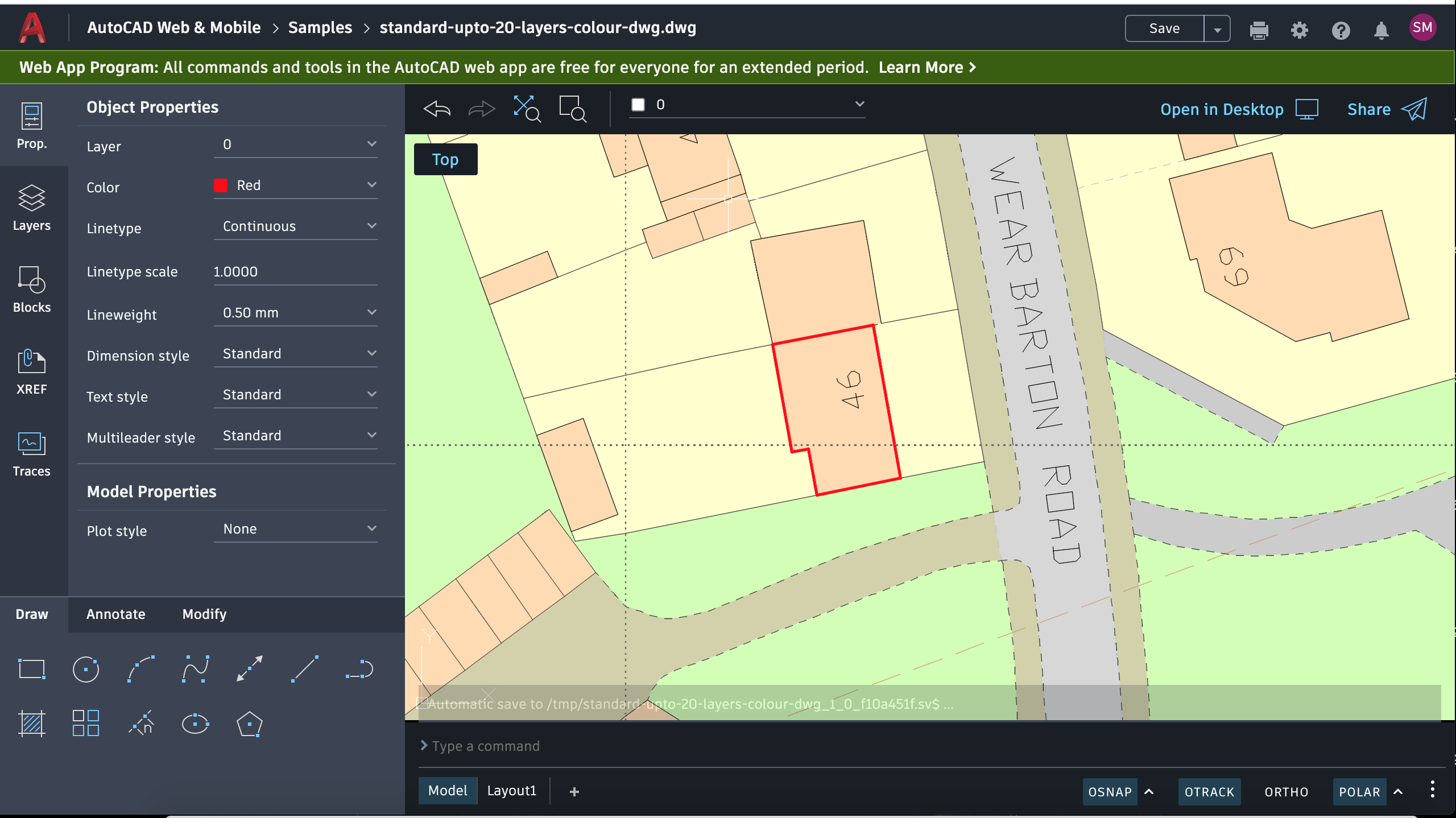
Task: Select the Undo arrow tool
Action: (x=436, y=110)
